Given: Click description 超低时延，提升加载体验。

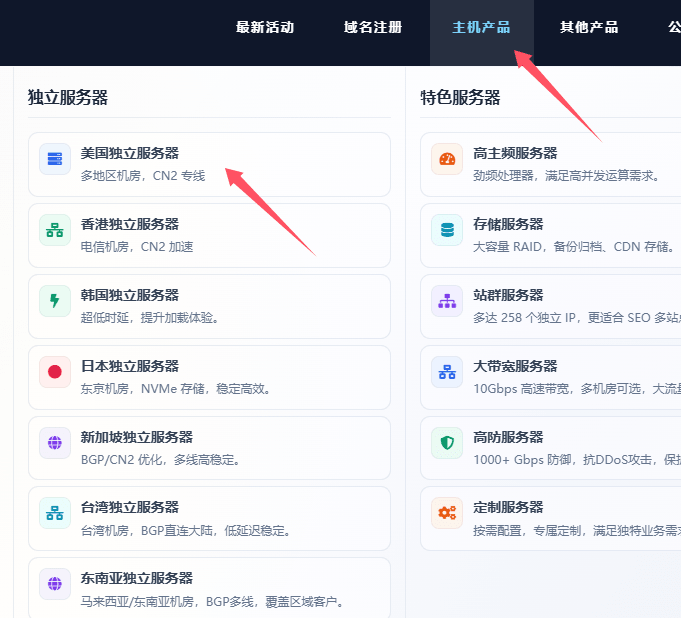Looking at the screenshot, I should point(149,317).
